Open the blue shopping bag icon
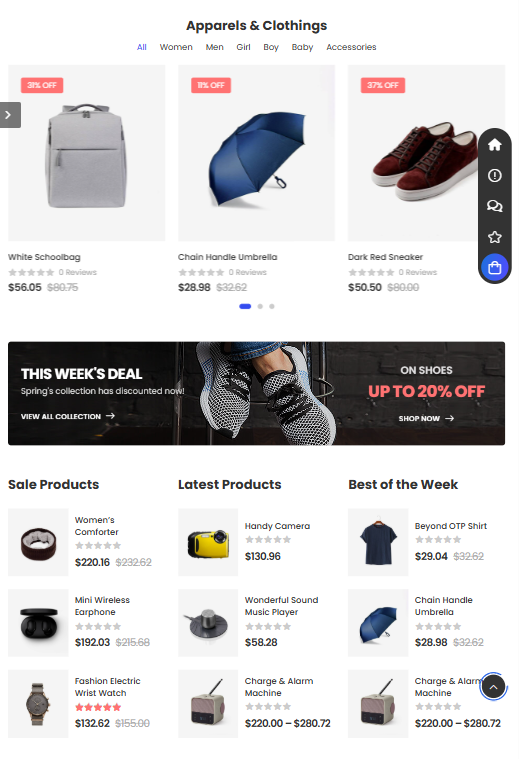 (x=494, y=268)
